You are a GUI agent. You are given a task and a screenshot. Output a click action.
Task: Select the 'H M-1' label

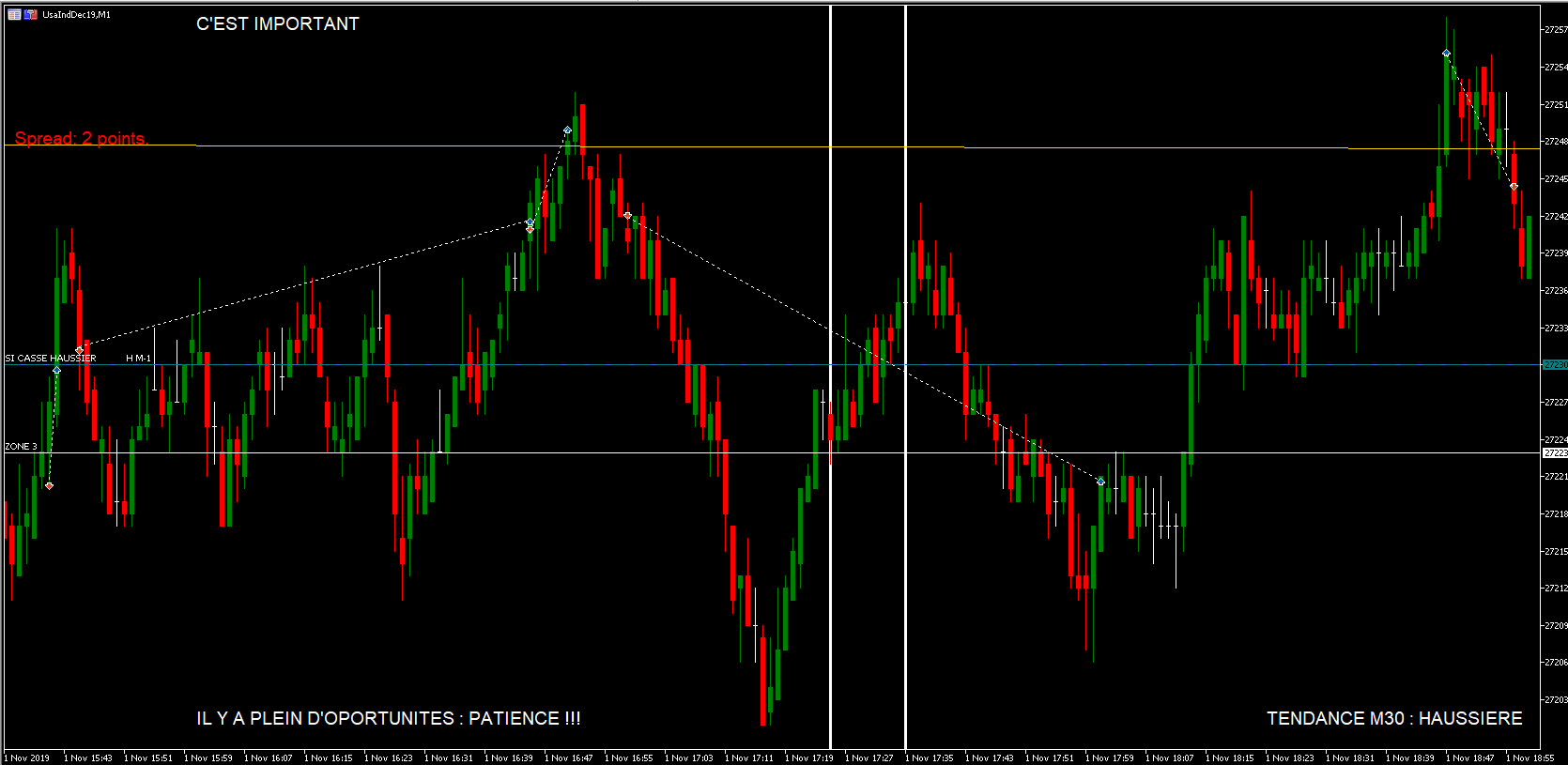[x=138, y=359]
